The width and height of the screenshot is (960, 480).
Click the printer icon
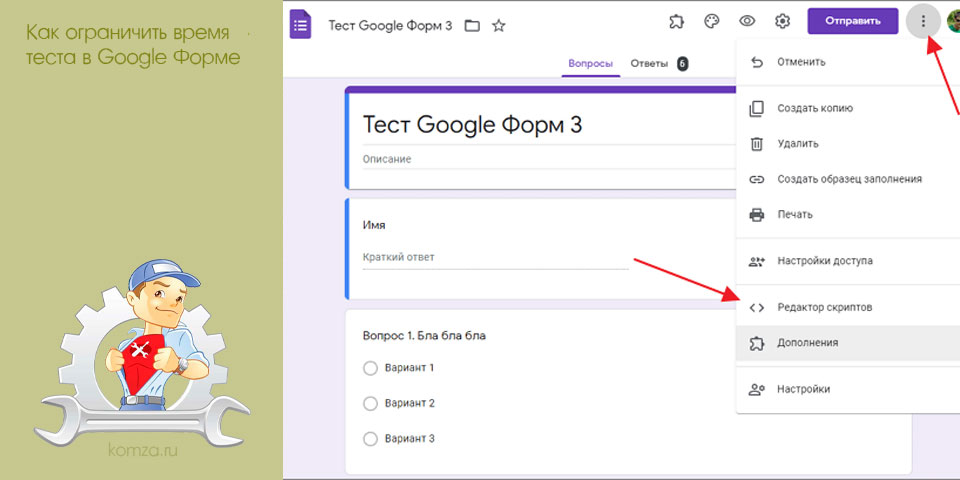pyautogui.click(x=757, y=215)
